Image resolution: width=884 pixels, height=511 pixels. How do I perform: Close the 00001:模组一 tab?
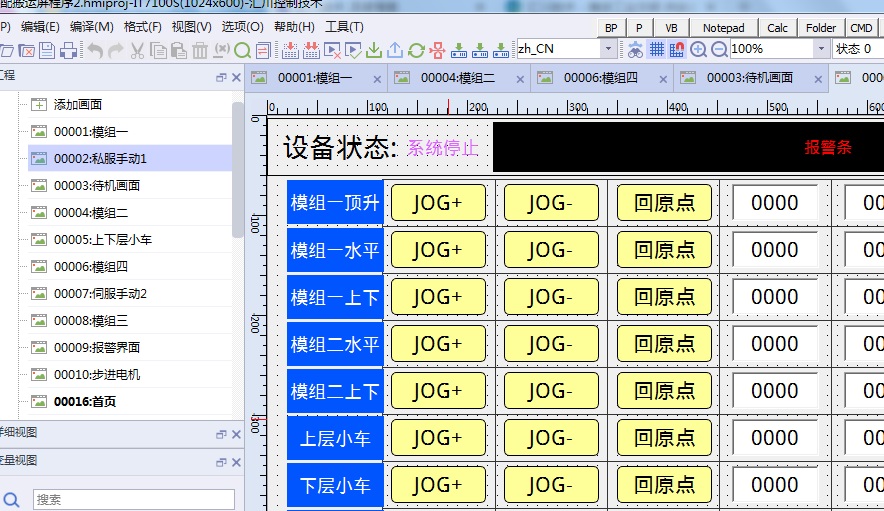(377, 79)
